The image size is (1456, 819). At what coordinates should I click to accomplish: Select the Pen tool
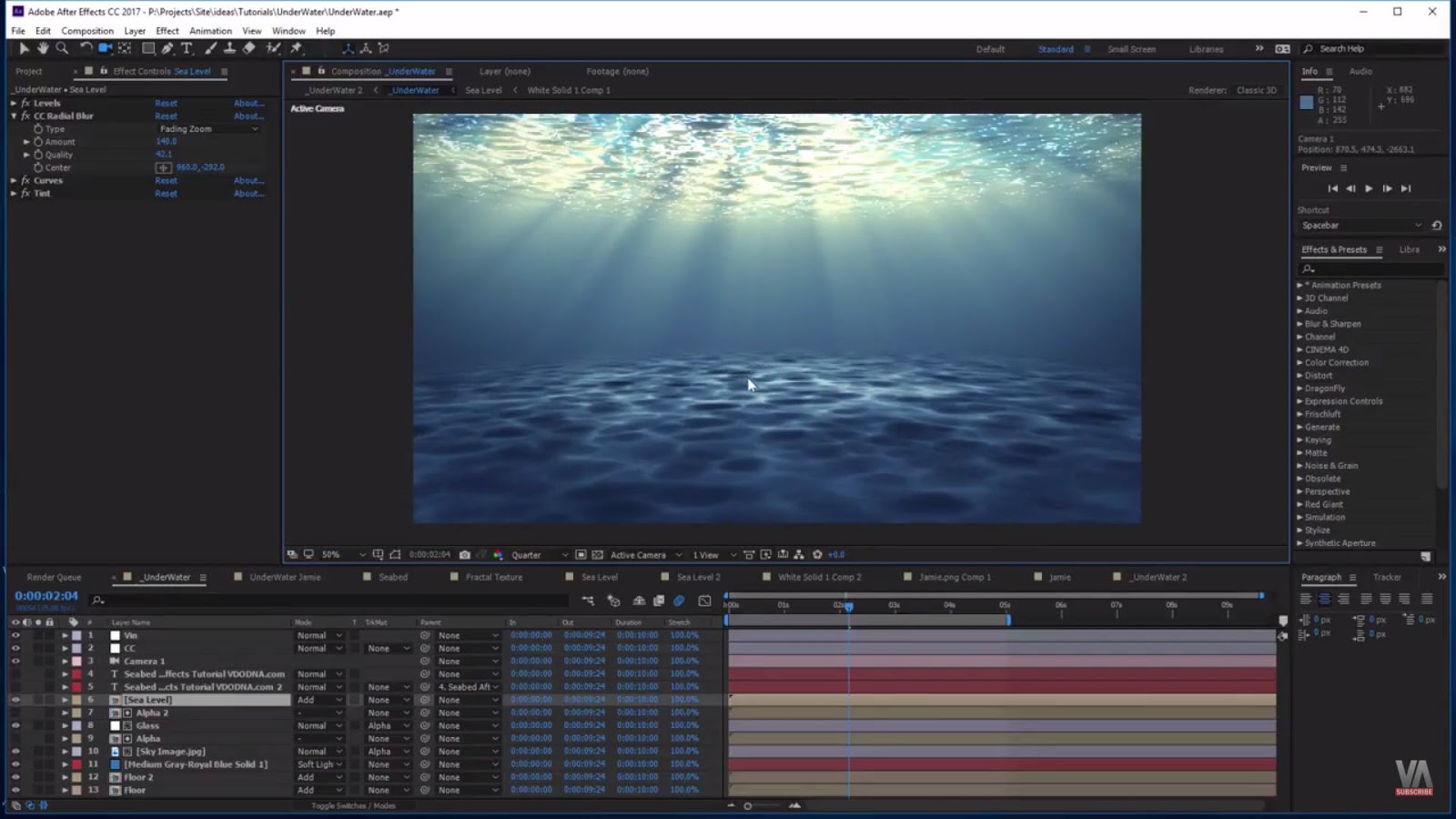click(x=167, y=48)
